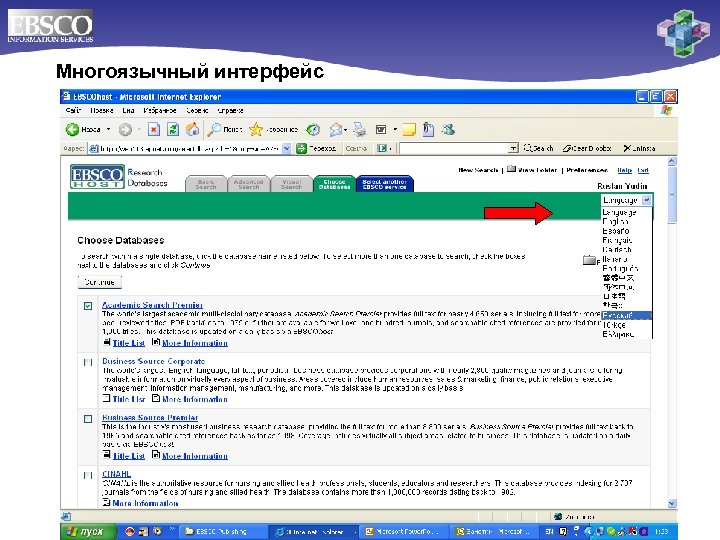720x540 pixels.
Task: Open the Back button history arrow
Action: point(108,129)
